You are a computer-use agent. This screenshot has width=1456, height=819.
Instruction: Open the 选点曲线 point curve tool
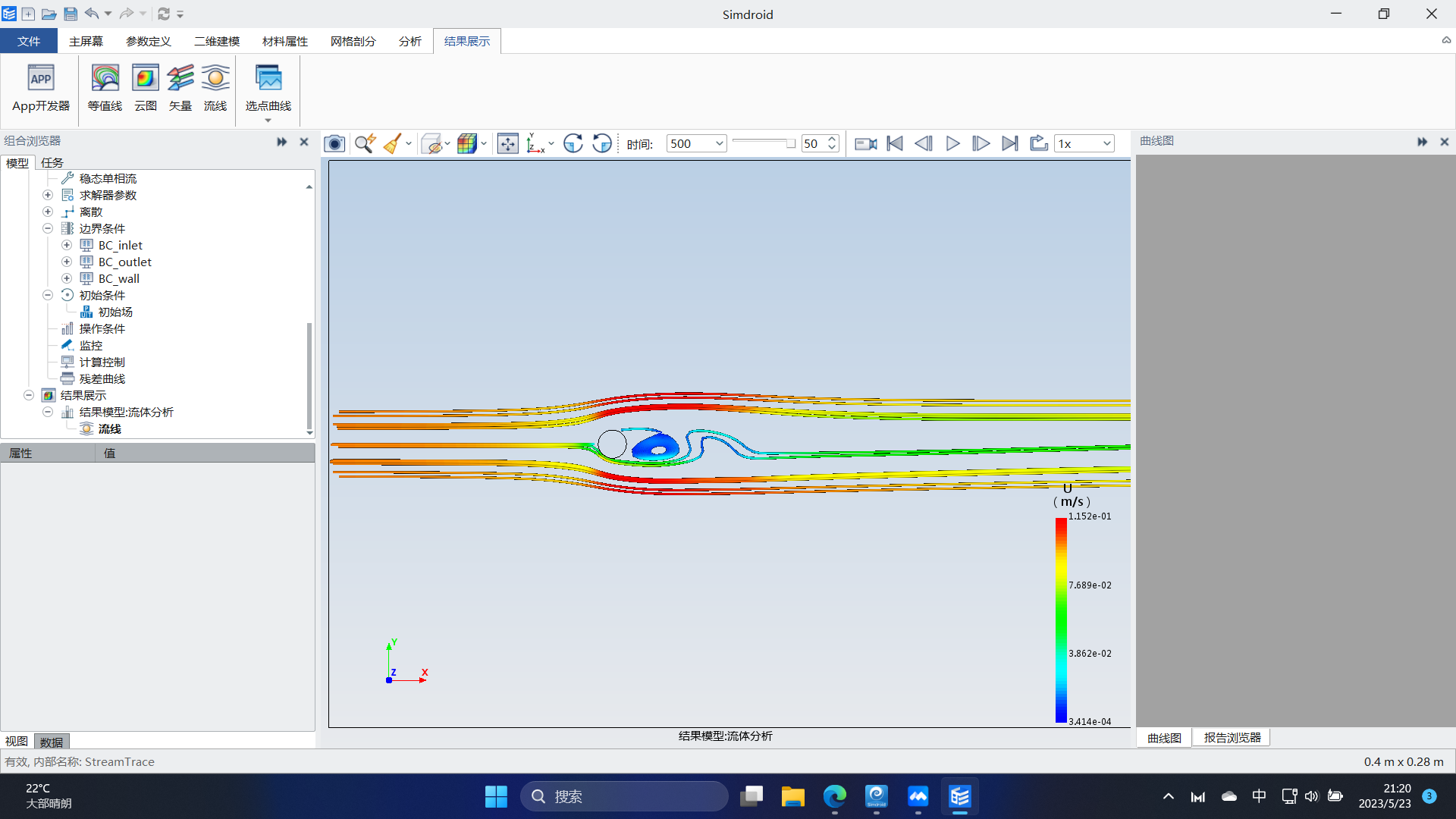coord(268,91)
